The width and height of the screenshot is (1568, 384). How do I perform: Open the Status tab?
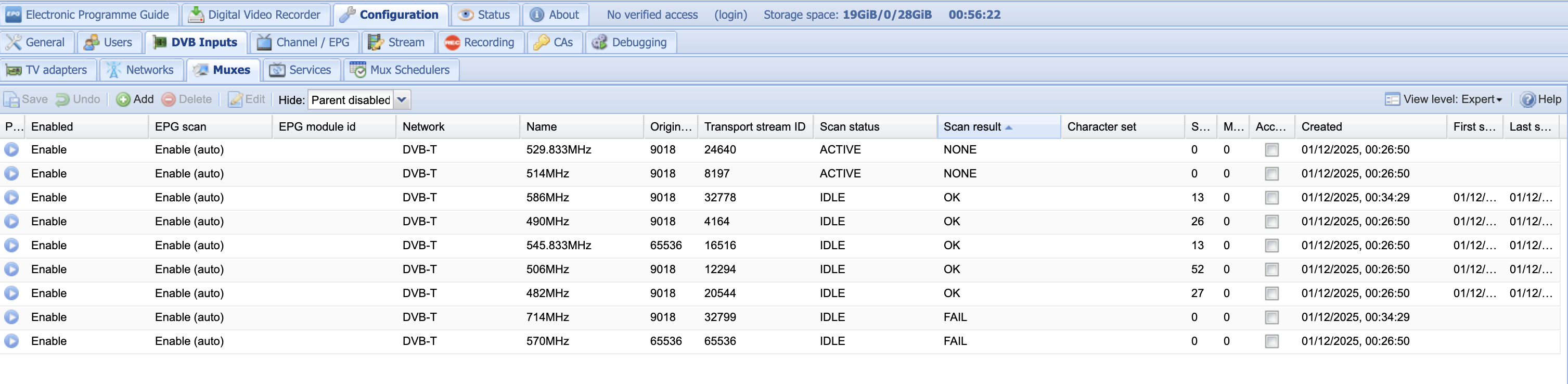(484, 15)
